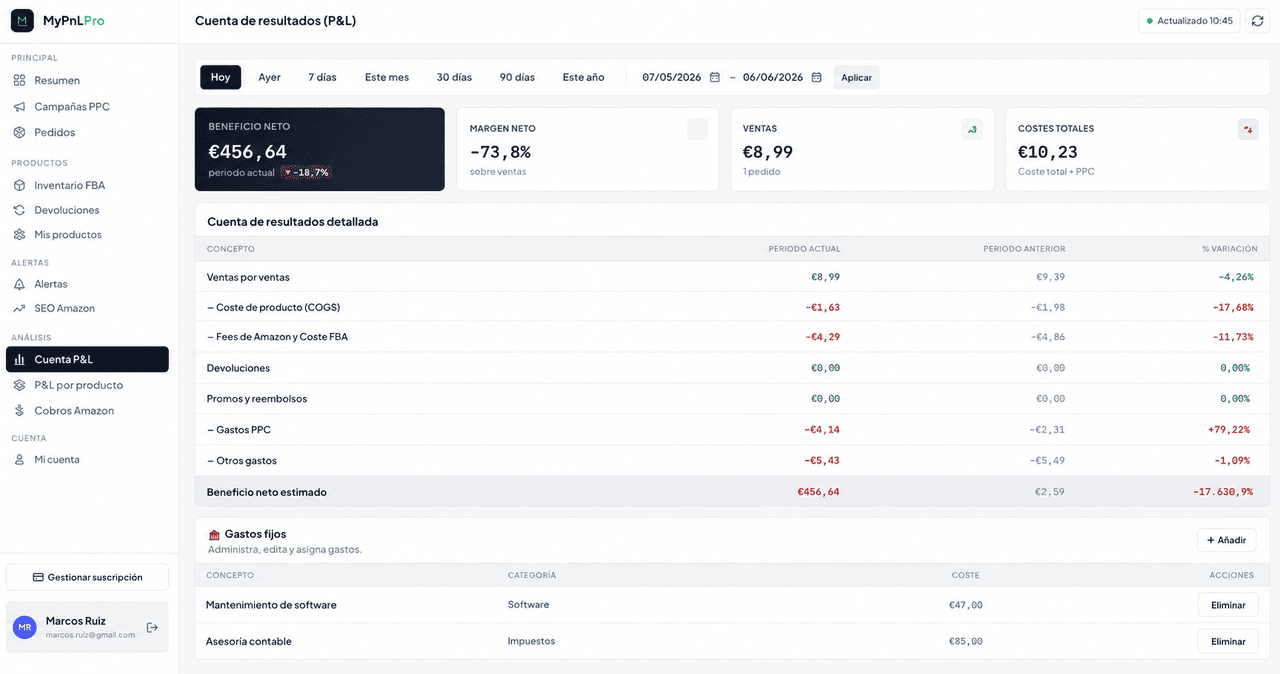Click the SEO Amazon trend icon
Screen dimensions: 1280x674
(x=19, y=308)
